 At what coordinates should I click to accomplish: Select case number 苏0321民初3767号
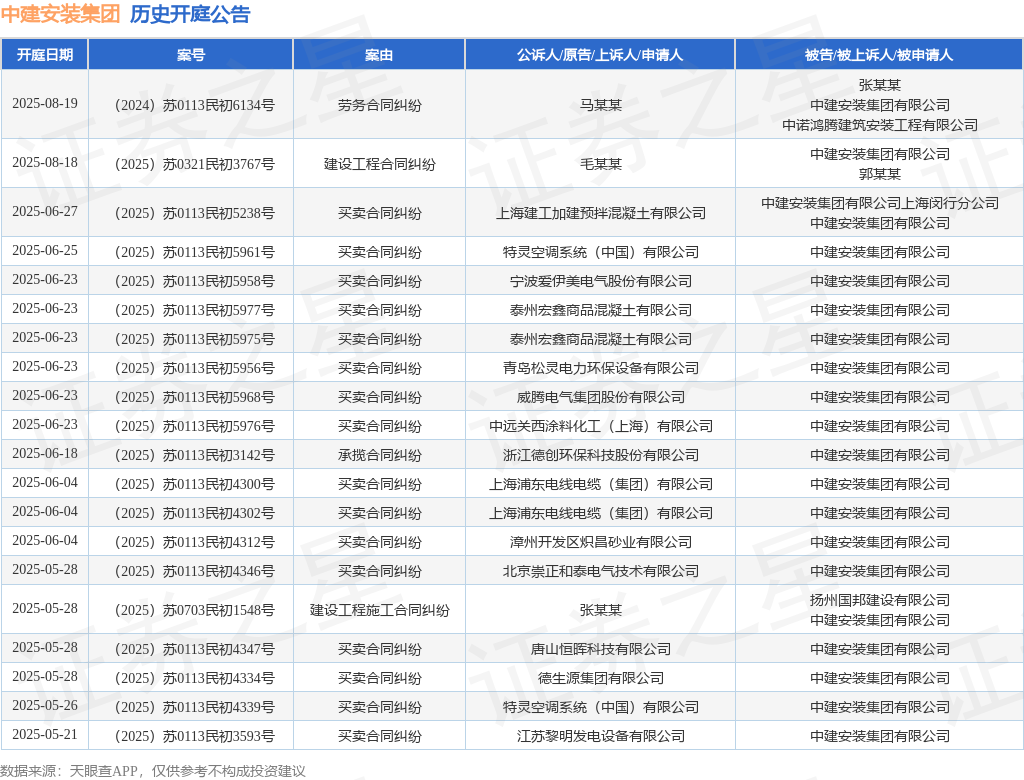point(195,164)
